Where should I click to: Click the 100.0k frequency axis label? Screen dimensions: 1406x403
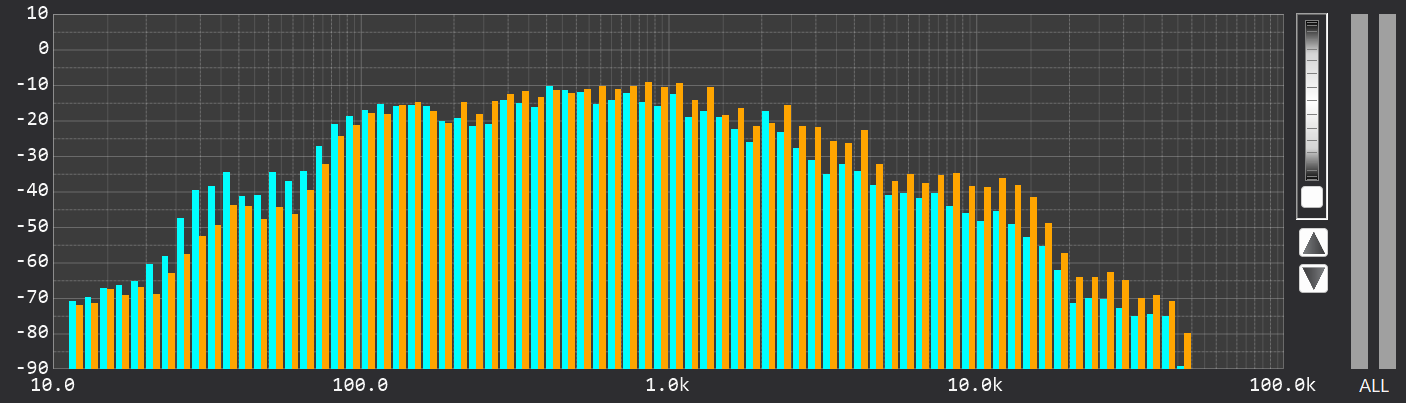coord(1280,386)
